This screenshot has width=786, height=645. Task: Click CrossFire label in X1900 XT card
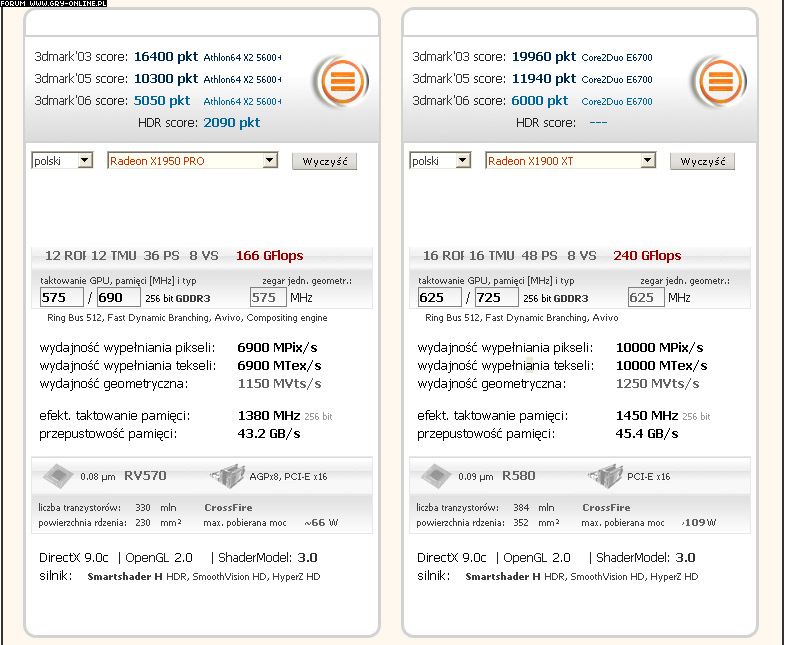(x=607, y=508)
